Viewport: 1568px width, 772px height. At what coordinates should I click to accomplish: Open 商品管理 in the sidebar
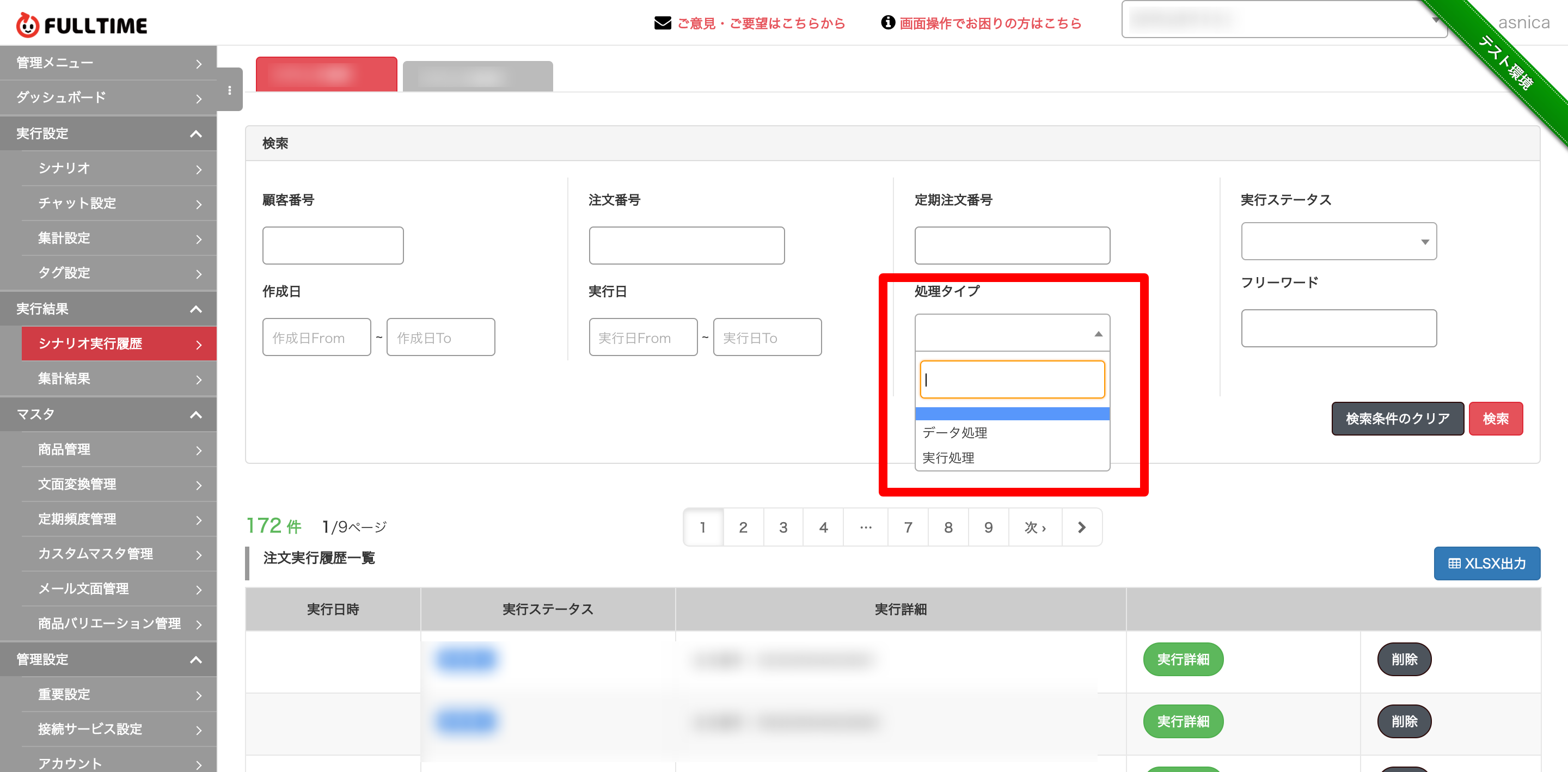pos(119,449)
